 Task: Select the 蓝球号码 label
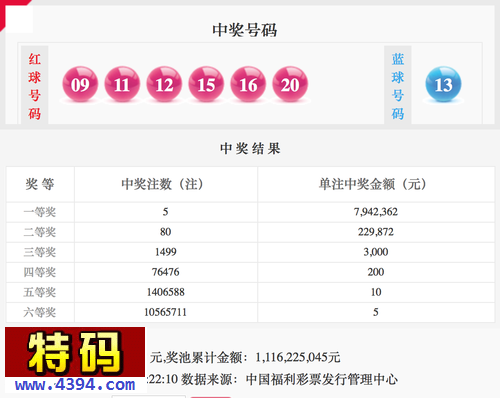pyautogui.click(x=398, y=86)
